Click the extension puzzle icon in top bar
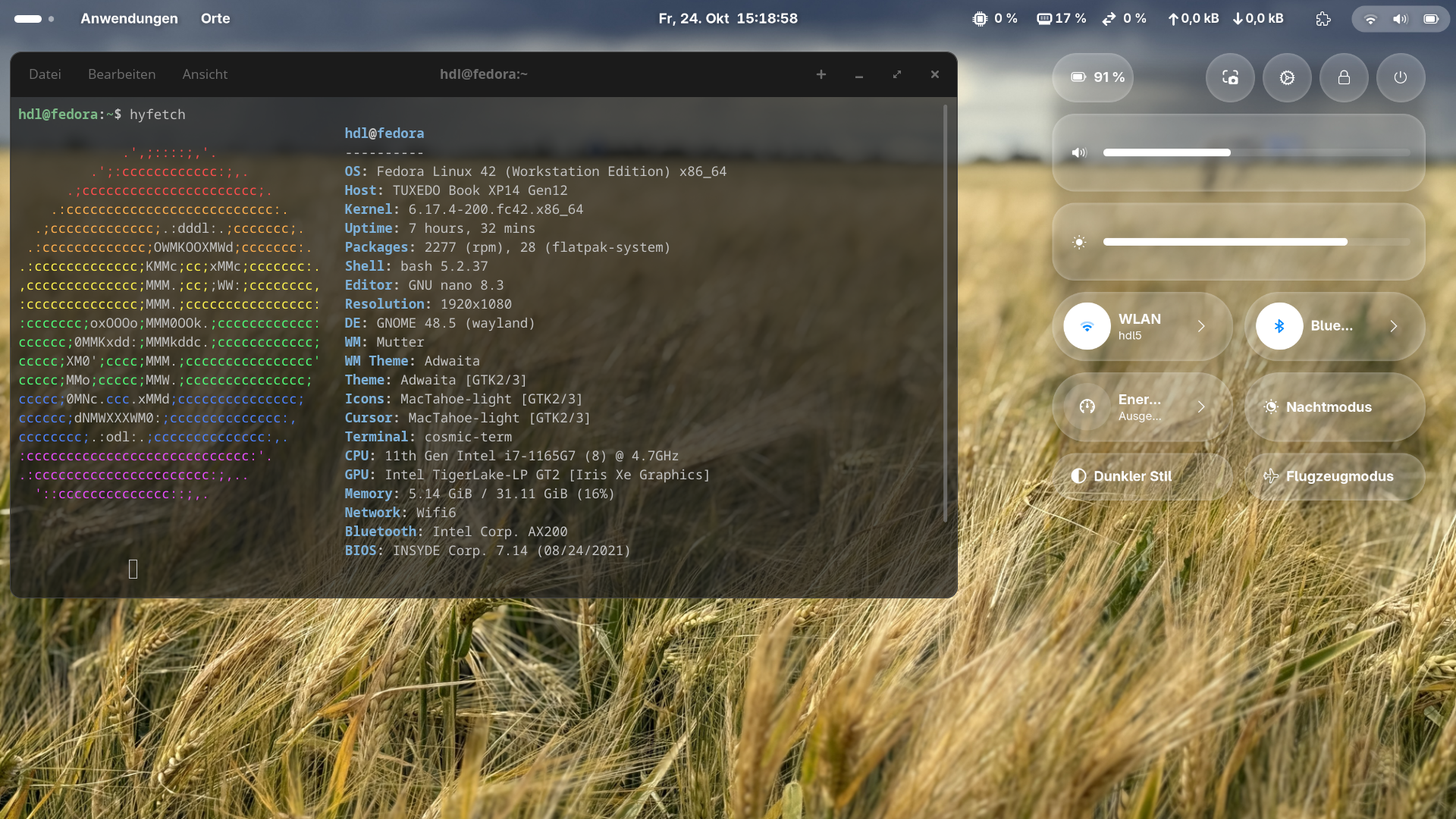Viewport: 1456px width, 819px height. tap(1323, 19)
